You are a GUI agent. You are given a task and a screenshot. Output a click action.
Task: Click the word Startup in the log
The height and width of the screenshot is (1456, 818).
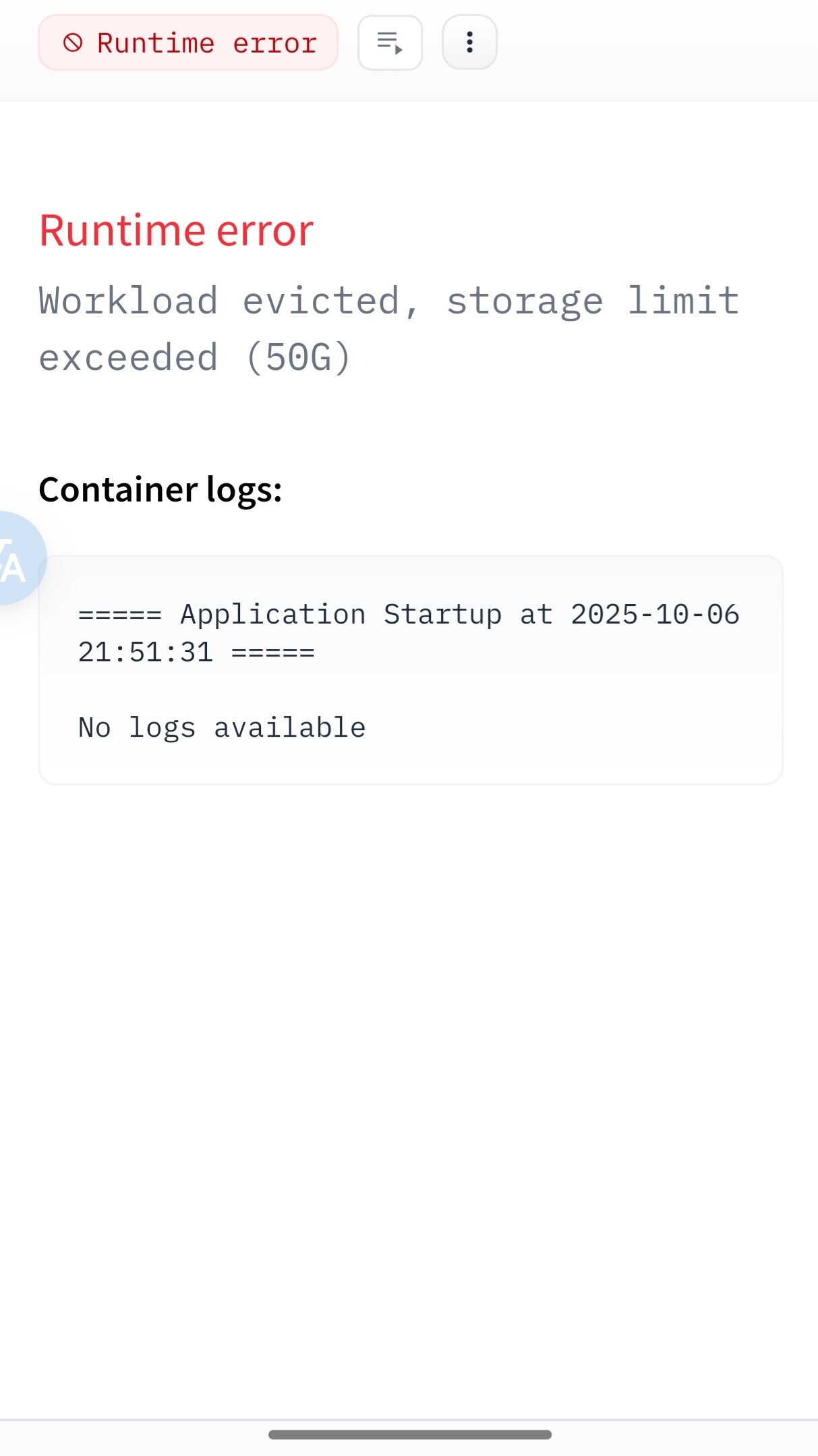tap(442, 615)
